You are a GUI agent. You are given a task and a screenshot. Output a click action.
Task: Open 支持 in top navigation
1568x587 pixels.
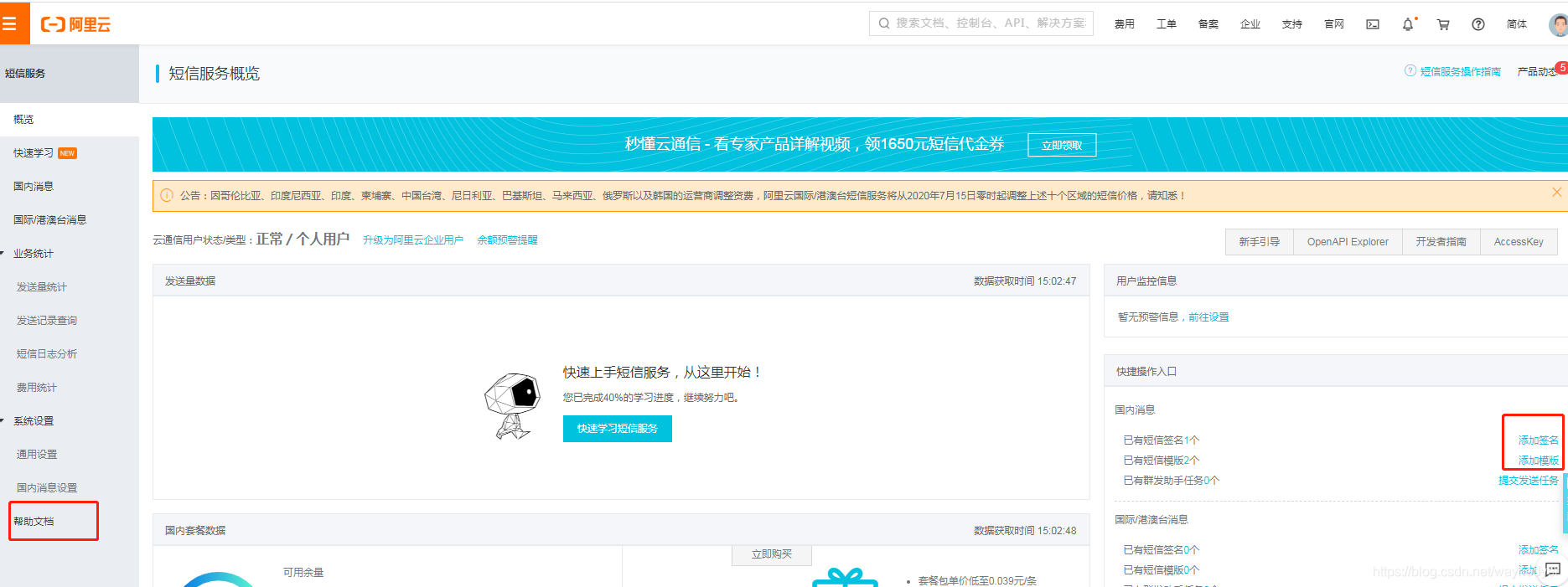1291,24
